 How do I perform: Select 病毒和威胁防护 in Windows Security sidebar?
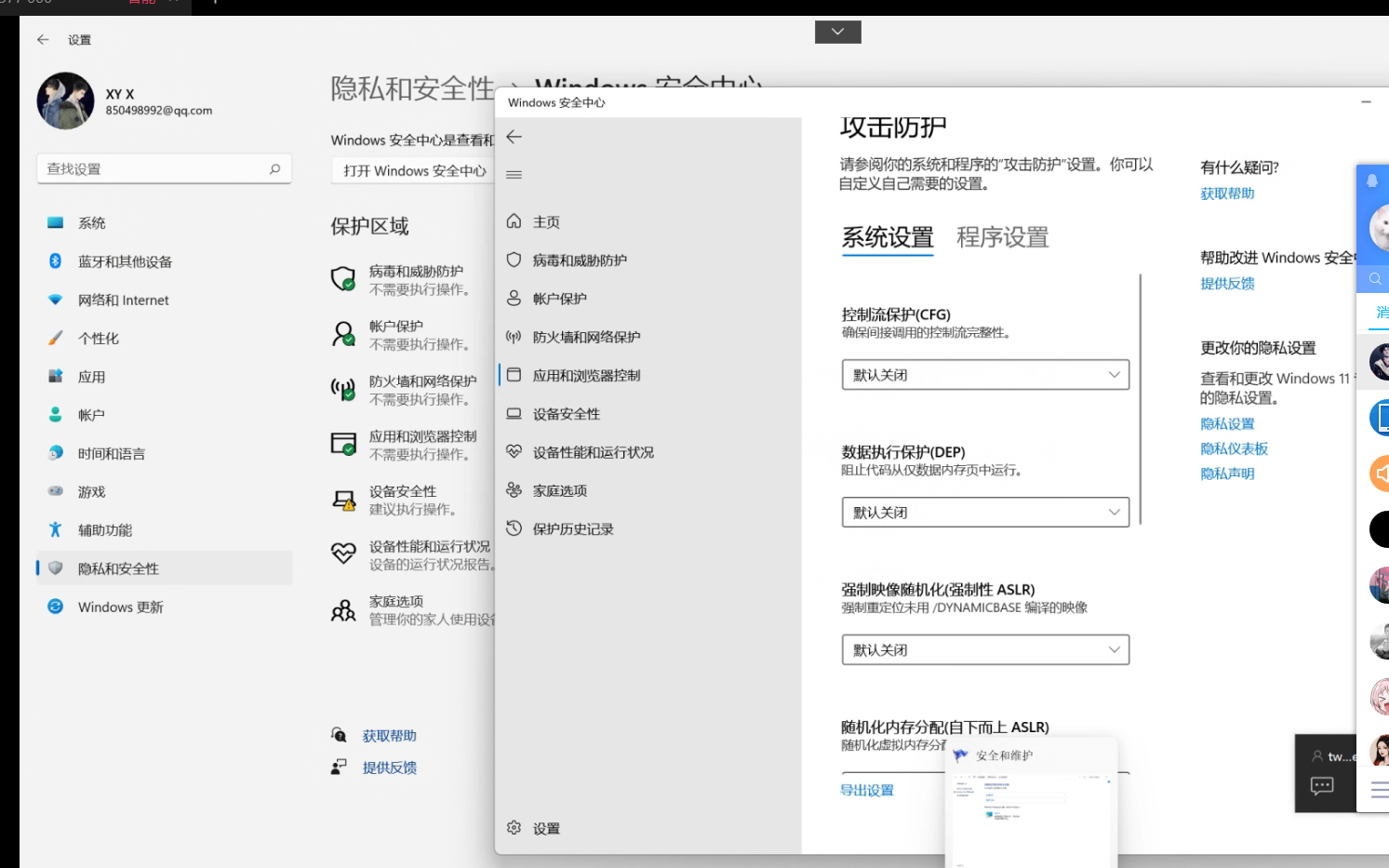click(x=580, y=260)
